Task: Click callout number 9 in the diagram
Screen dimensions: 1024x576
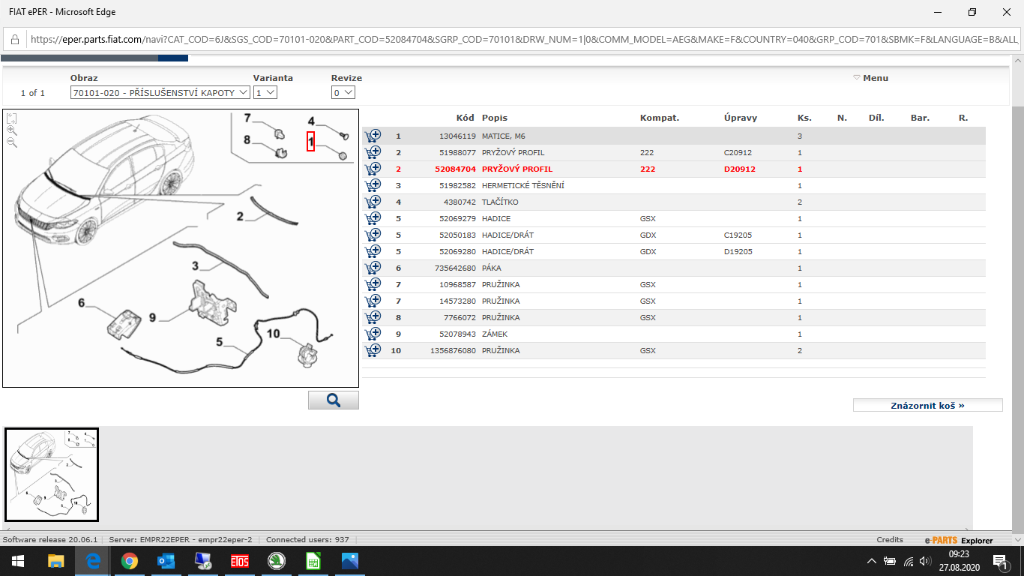Action: pos(153,317)
